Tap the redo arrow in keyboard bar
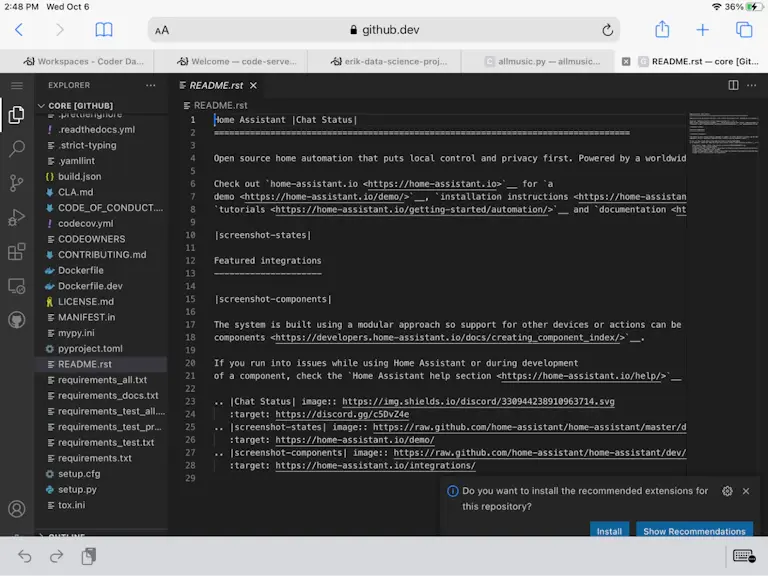Viewport: 768px width, 576px height. 57,556
